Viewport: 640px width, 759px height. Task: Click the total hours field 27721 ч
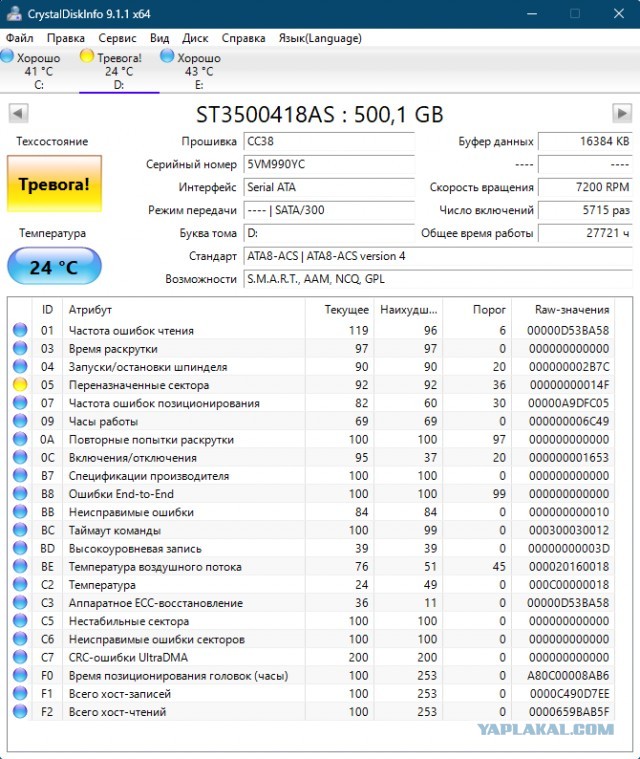(x=585, y=233)
